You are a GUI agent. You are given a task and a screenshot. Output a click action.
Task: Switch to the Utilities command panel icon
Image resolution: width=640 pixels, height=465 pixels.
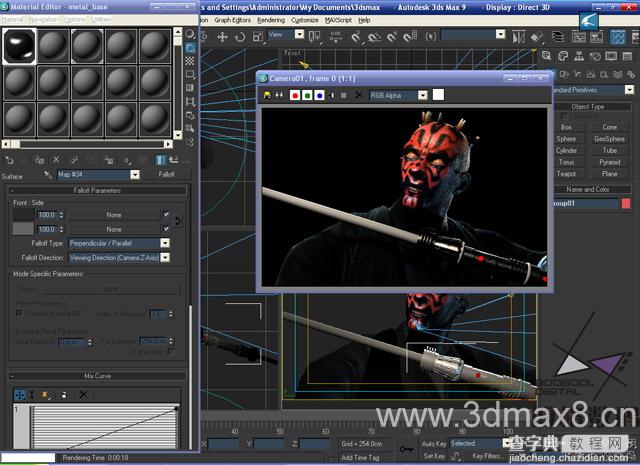point(627,56)
